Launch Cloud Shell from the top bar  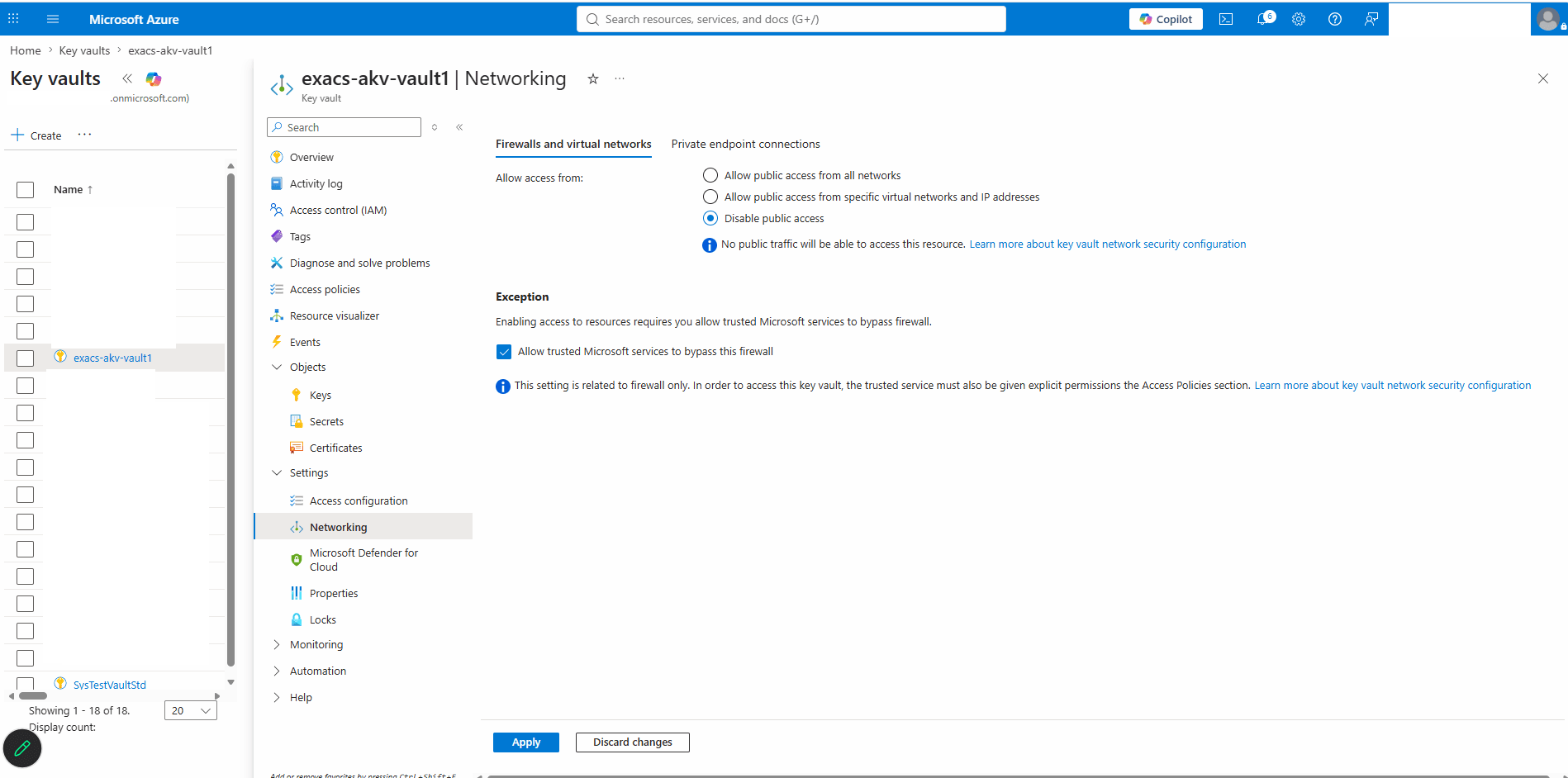[1226, 19]
